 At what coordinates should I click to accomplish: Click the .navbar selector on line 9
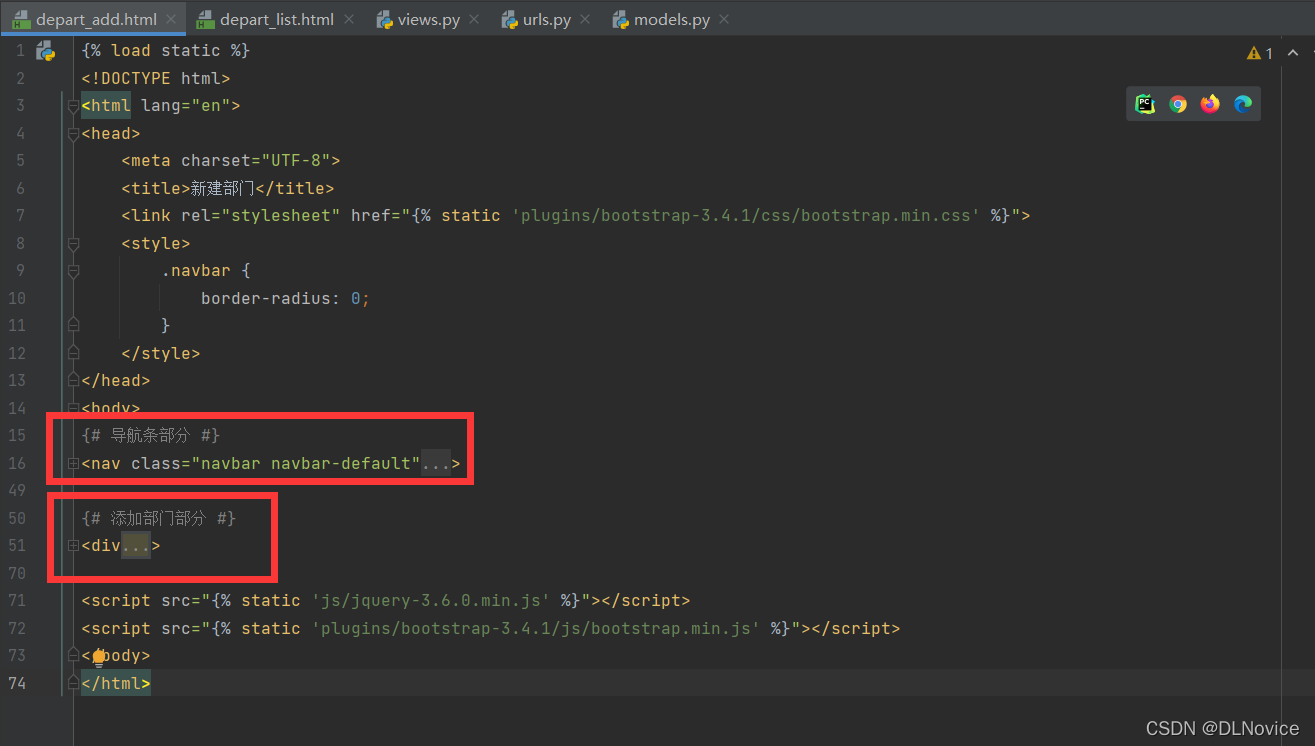coord(196,270)
